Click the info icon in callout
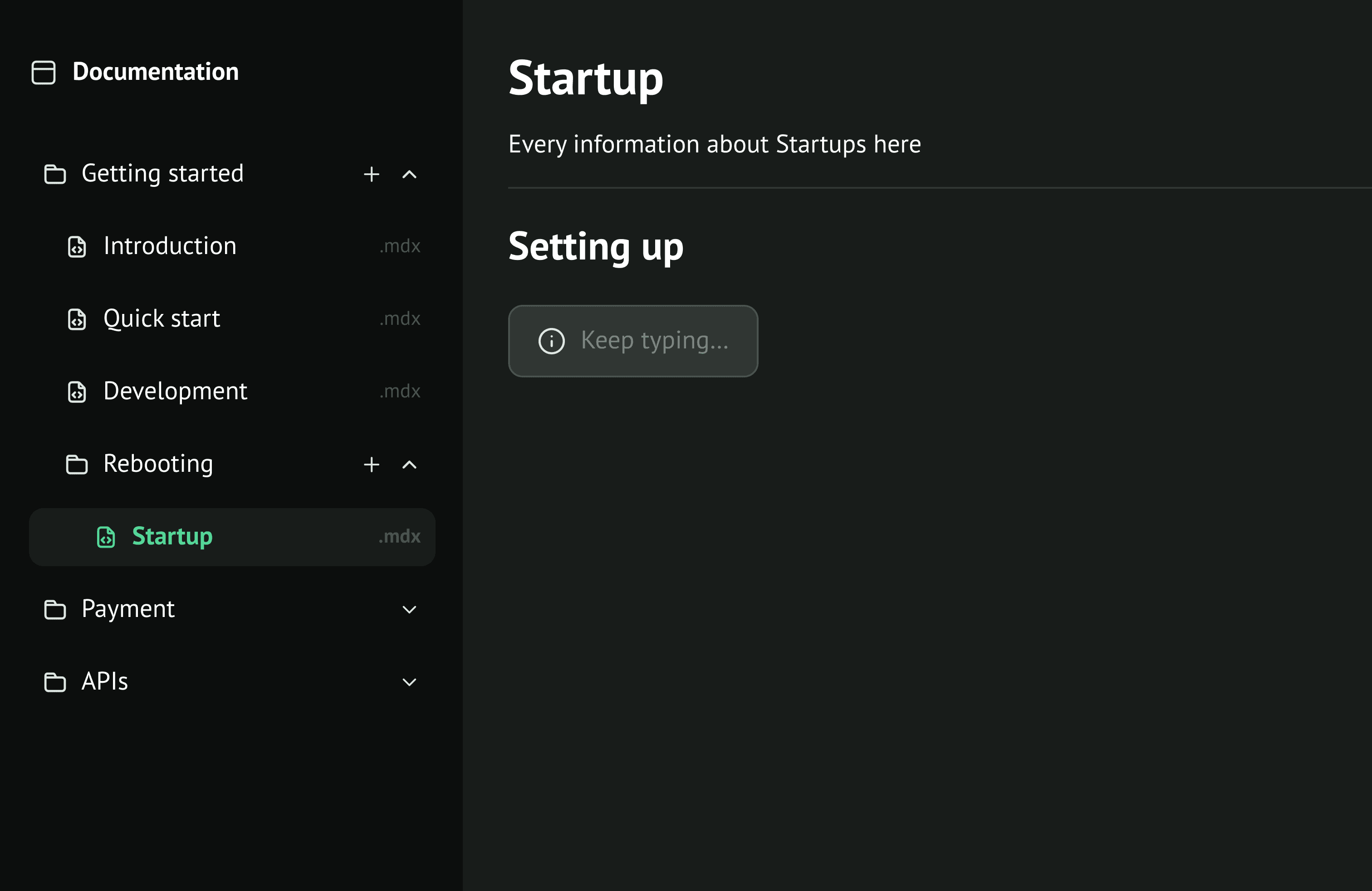1372x891 pixels. pyautogui.click(x=551, y=341)
